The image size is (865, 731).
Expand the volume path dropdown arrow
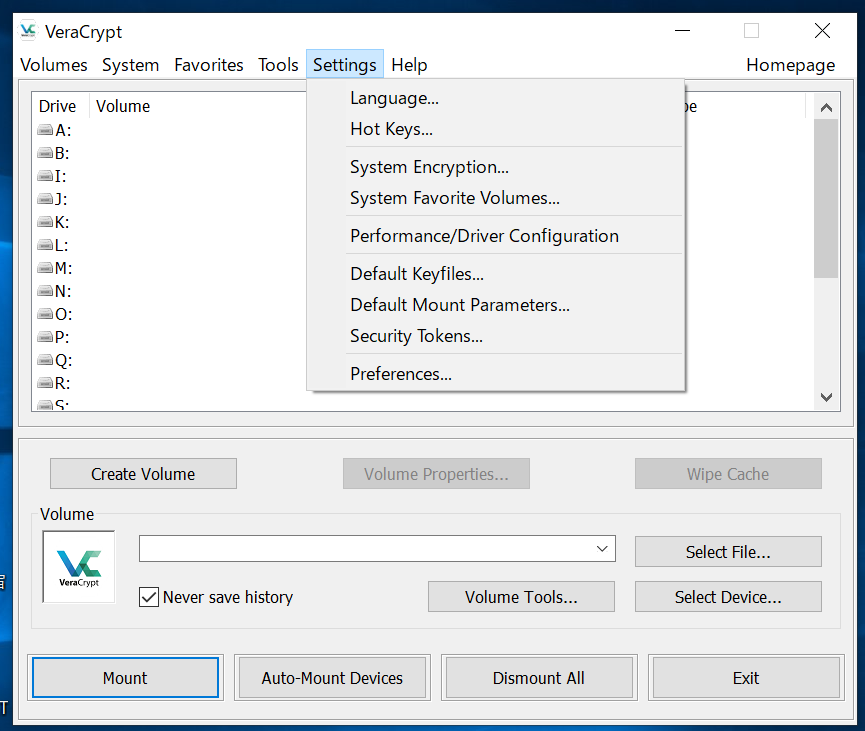602,549
